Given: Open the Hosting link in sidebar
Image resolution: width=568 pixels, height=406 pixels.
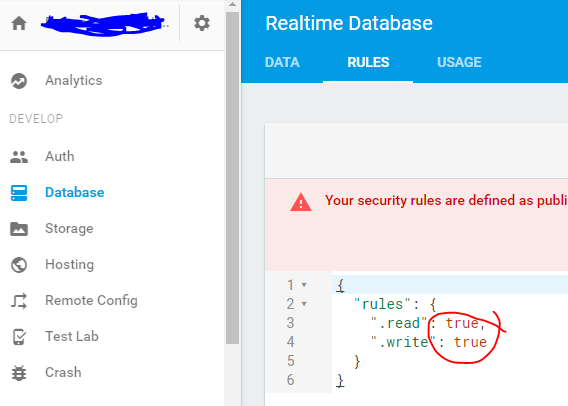Looking at the screenshot, I should 70,265.
